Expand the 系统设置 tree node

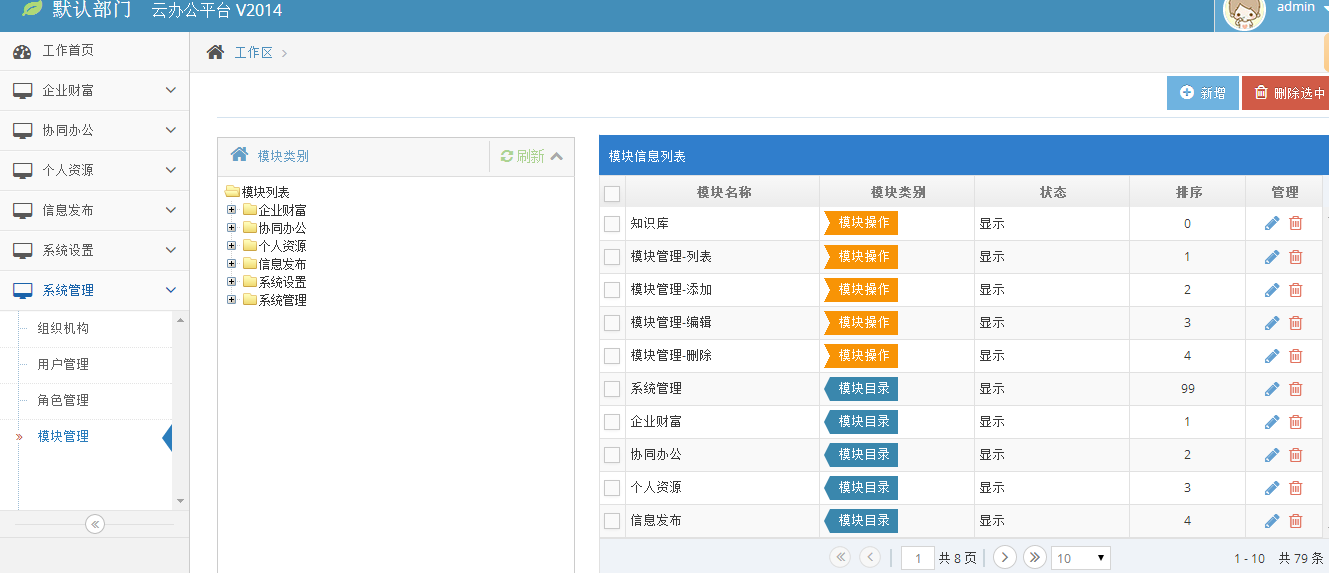point(232,282)
